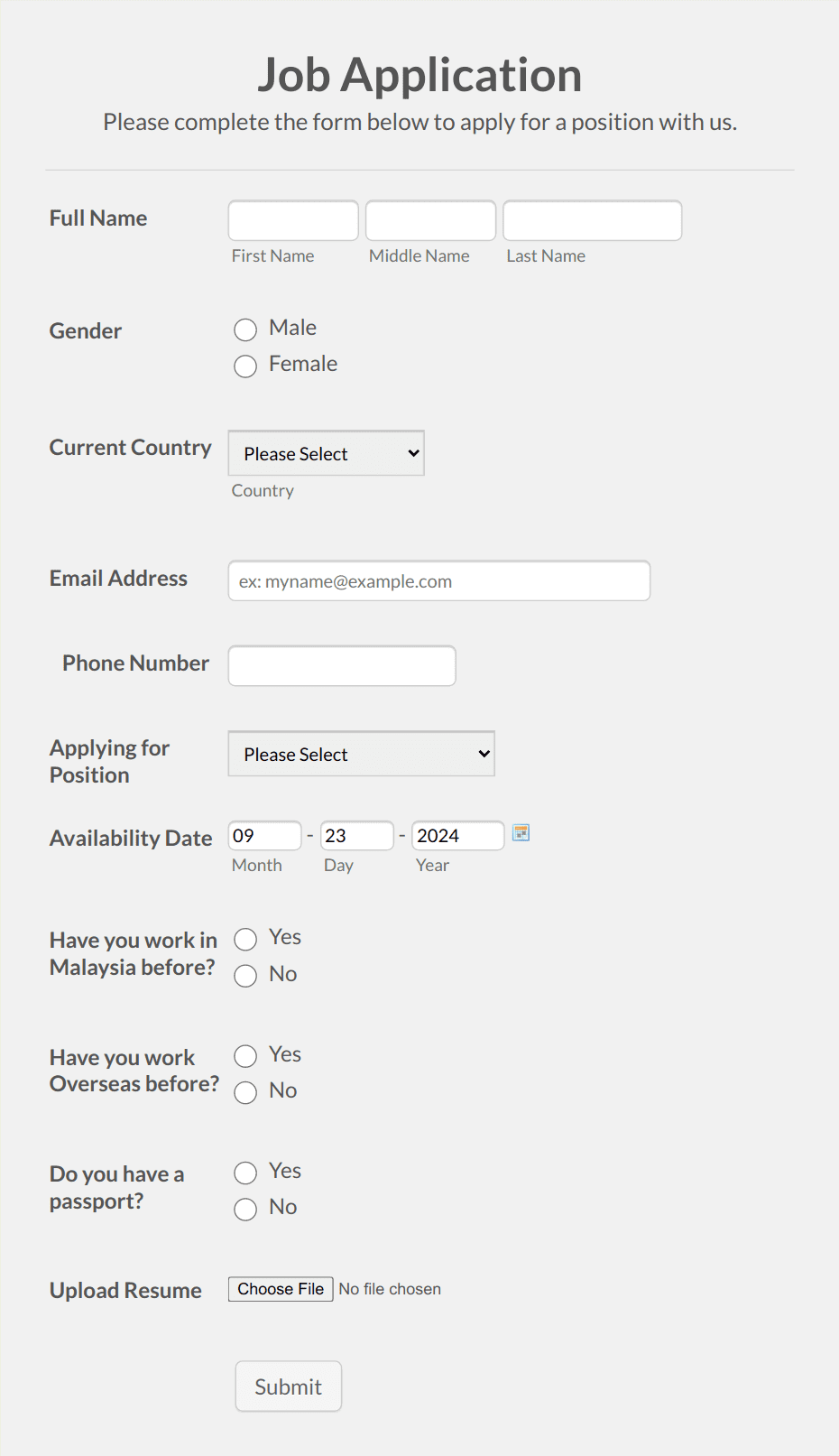
Task: Open the calendar date picker icon
Action: coord(521,833)
